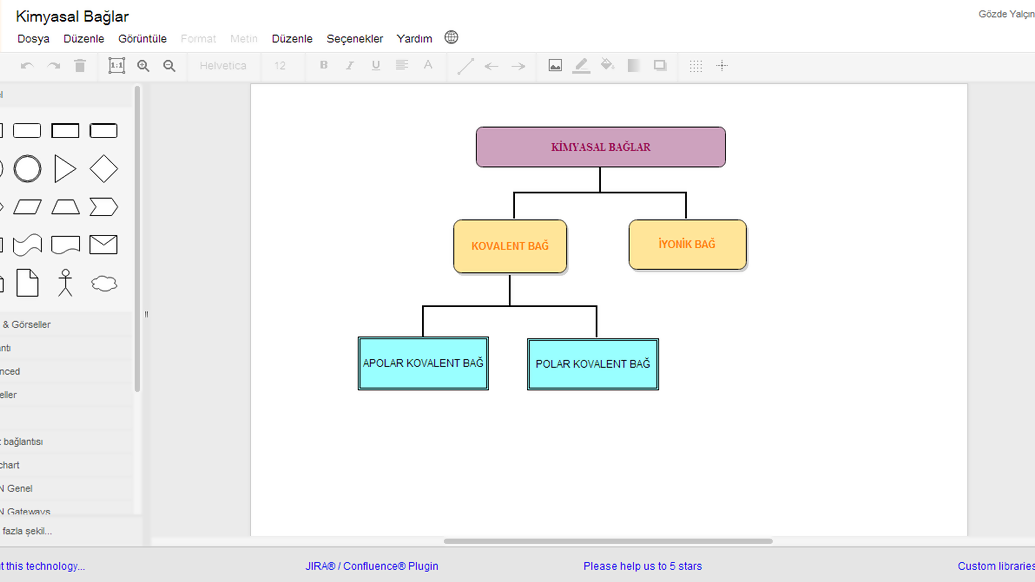The image size is (1035, 582).
Task: Open the Seçenekler menu
Action: click(x=355, y=38)
